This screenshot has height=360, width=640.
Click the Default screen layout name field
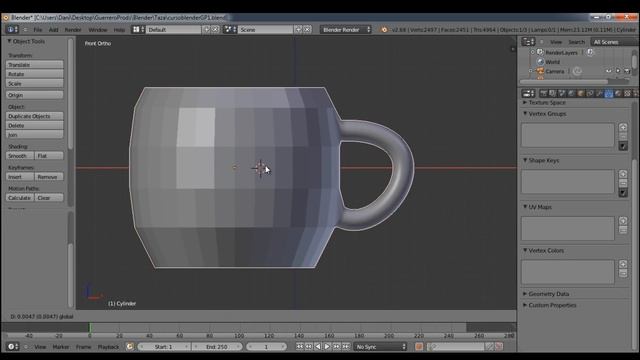pyautogui.click(x=173, y=29)
